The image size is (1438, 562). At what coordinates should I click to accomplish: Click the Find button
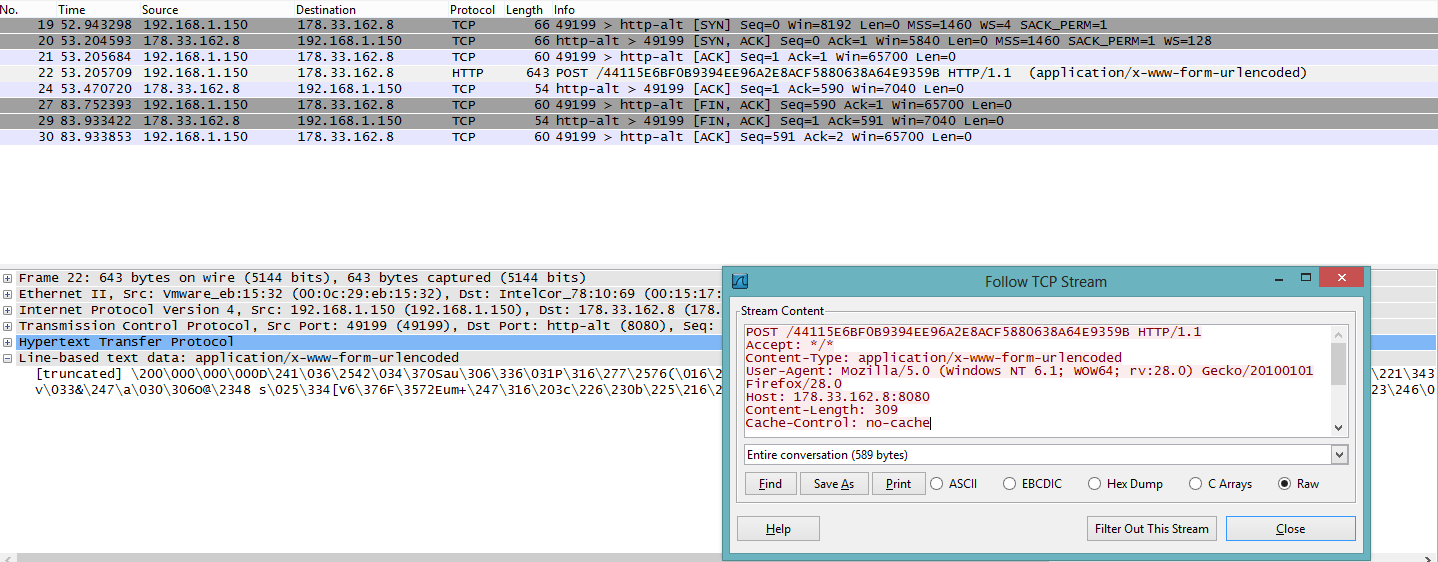(770, 484)
